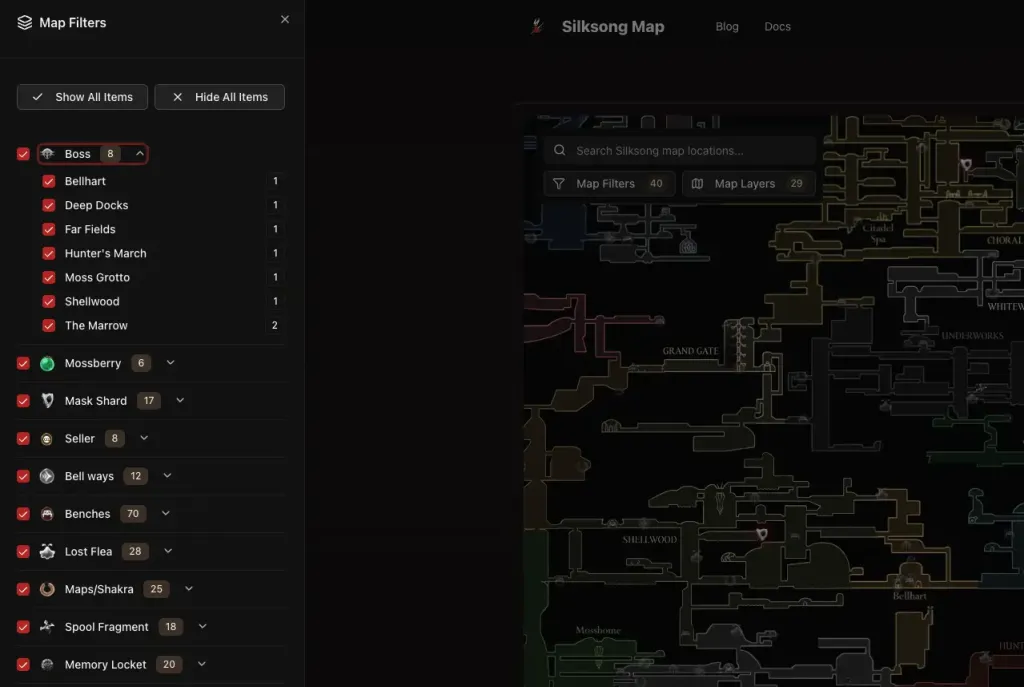Open the Map Filters button on map
1024x687 pixels.
(609, 184)
